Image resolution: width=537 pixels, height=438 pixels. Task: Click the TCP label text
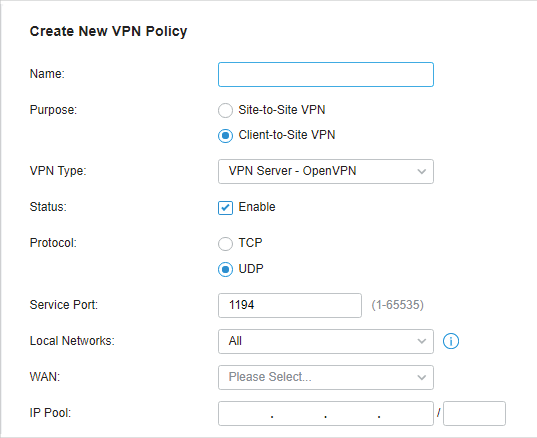click(250, 243)
